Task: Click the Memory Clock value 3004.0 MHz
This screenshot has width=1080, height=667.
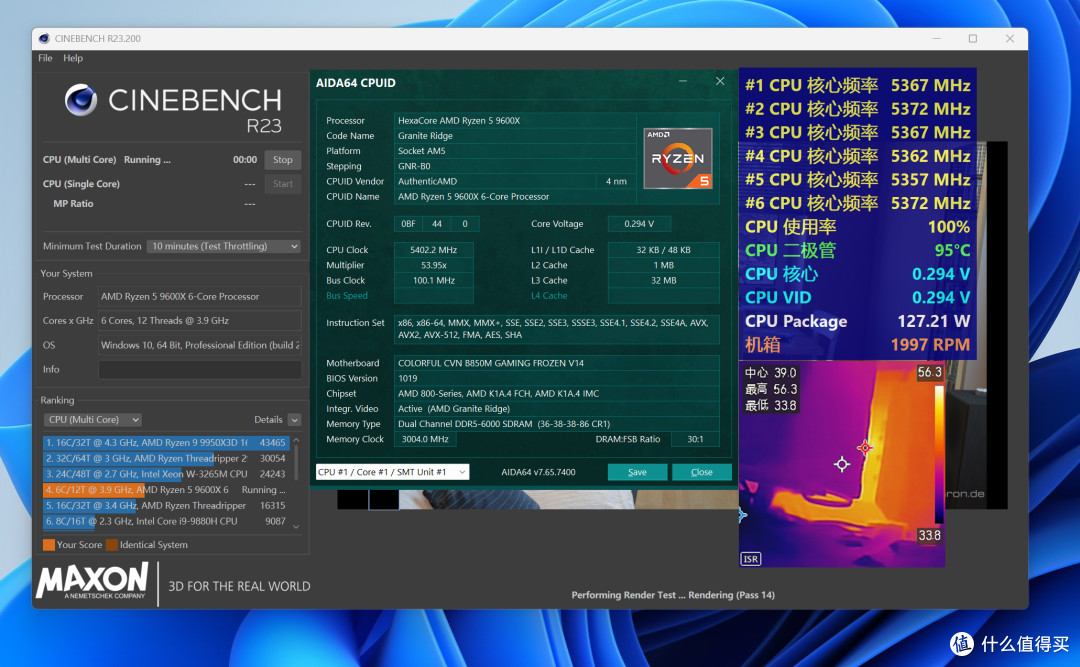Action: coord(425,439)
